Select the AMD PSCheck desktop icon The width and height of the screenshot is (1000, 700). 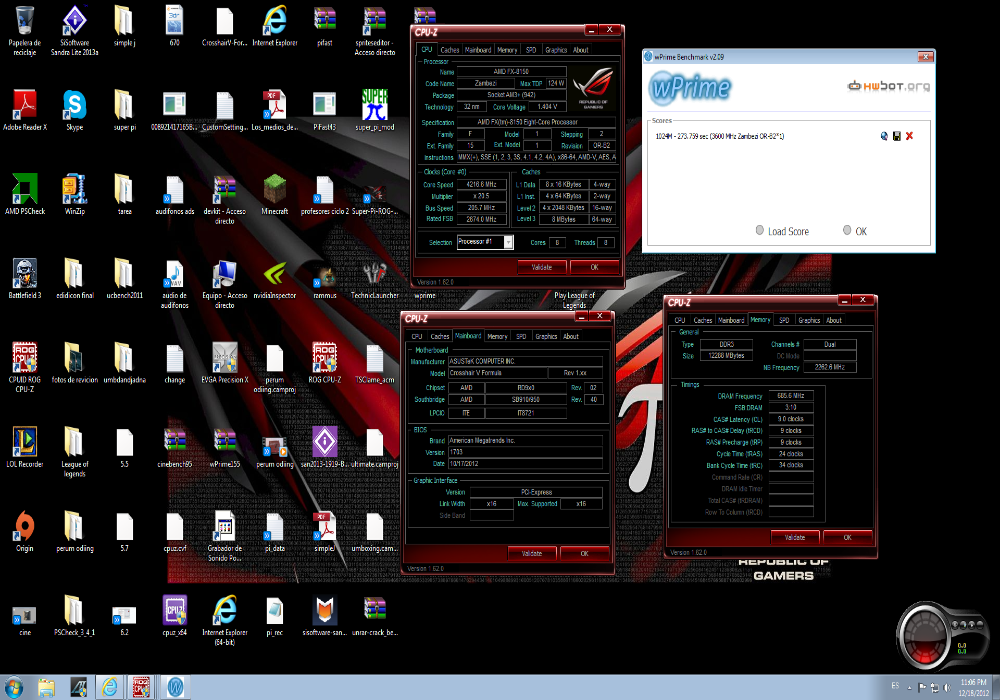pyautogui.click(x=24, y=194)
